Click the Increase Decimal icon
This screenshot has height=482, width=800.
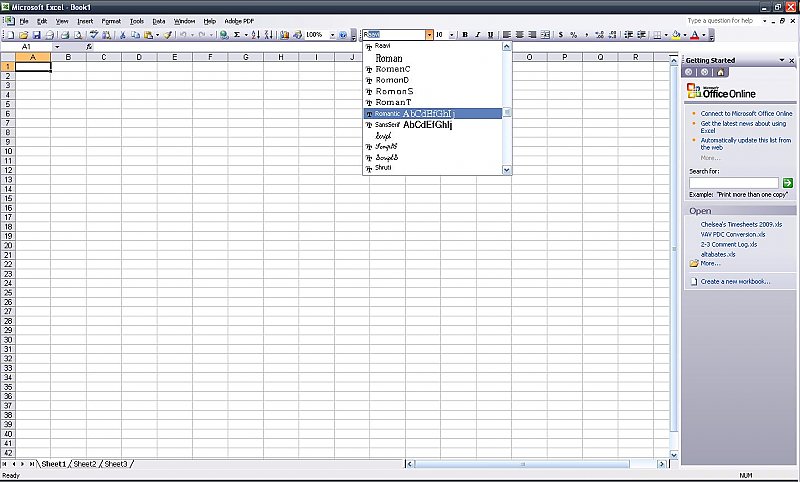599,35
